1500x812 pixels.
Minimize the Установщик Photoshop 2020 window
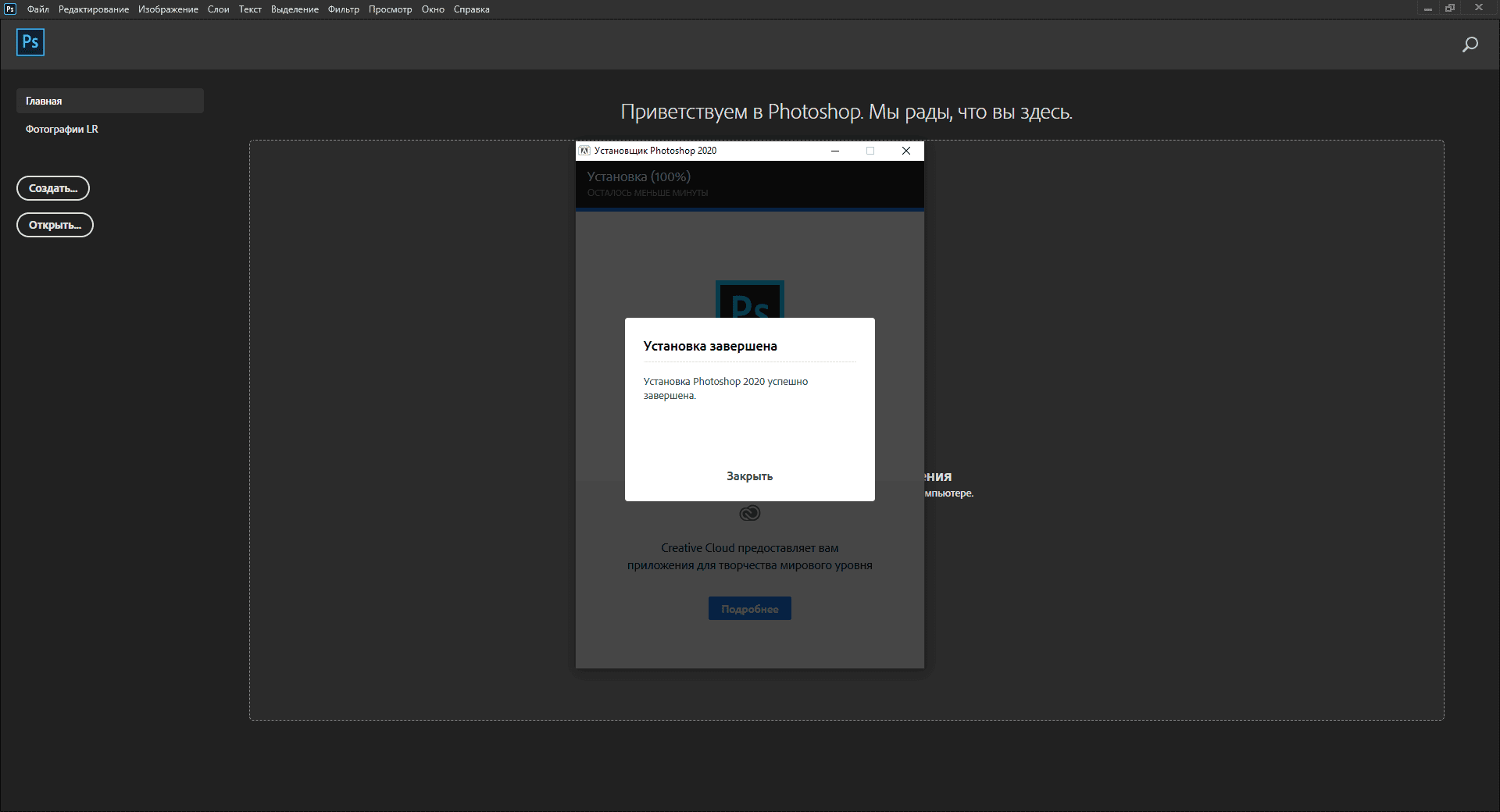coord(835,151)
